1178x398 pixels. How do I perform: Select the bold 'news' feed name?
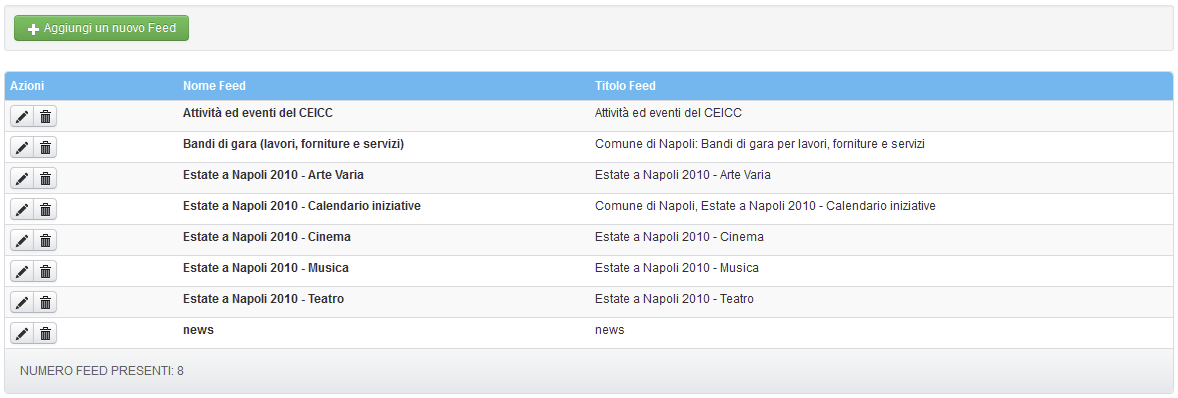coord(198,329)
